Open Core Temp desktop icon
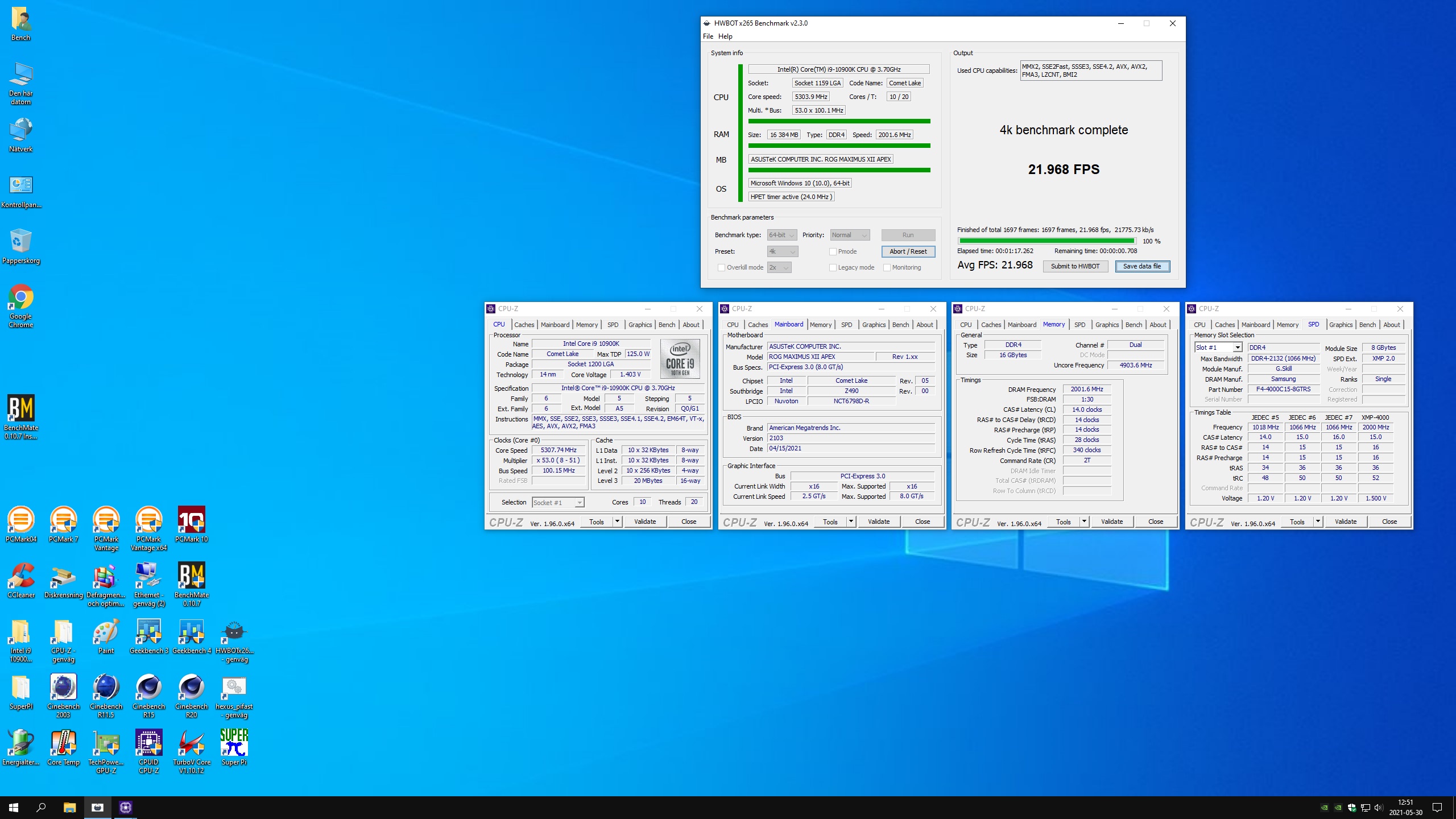This screenshot has width=1456, height=819. [64, 747]
